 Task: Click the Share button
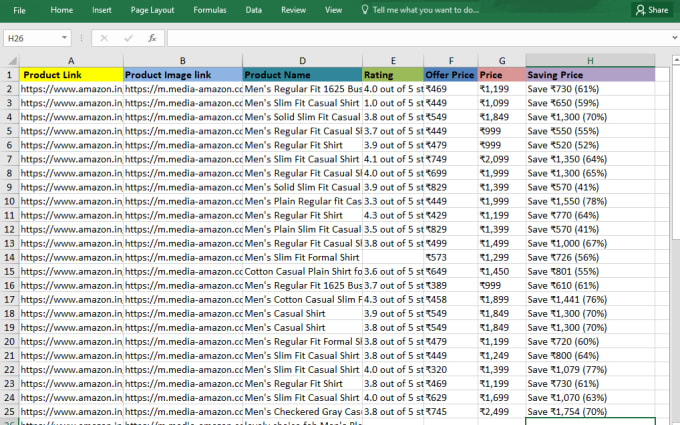652,10
